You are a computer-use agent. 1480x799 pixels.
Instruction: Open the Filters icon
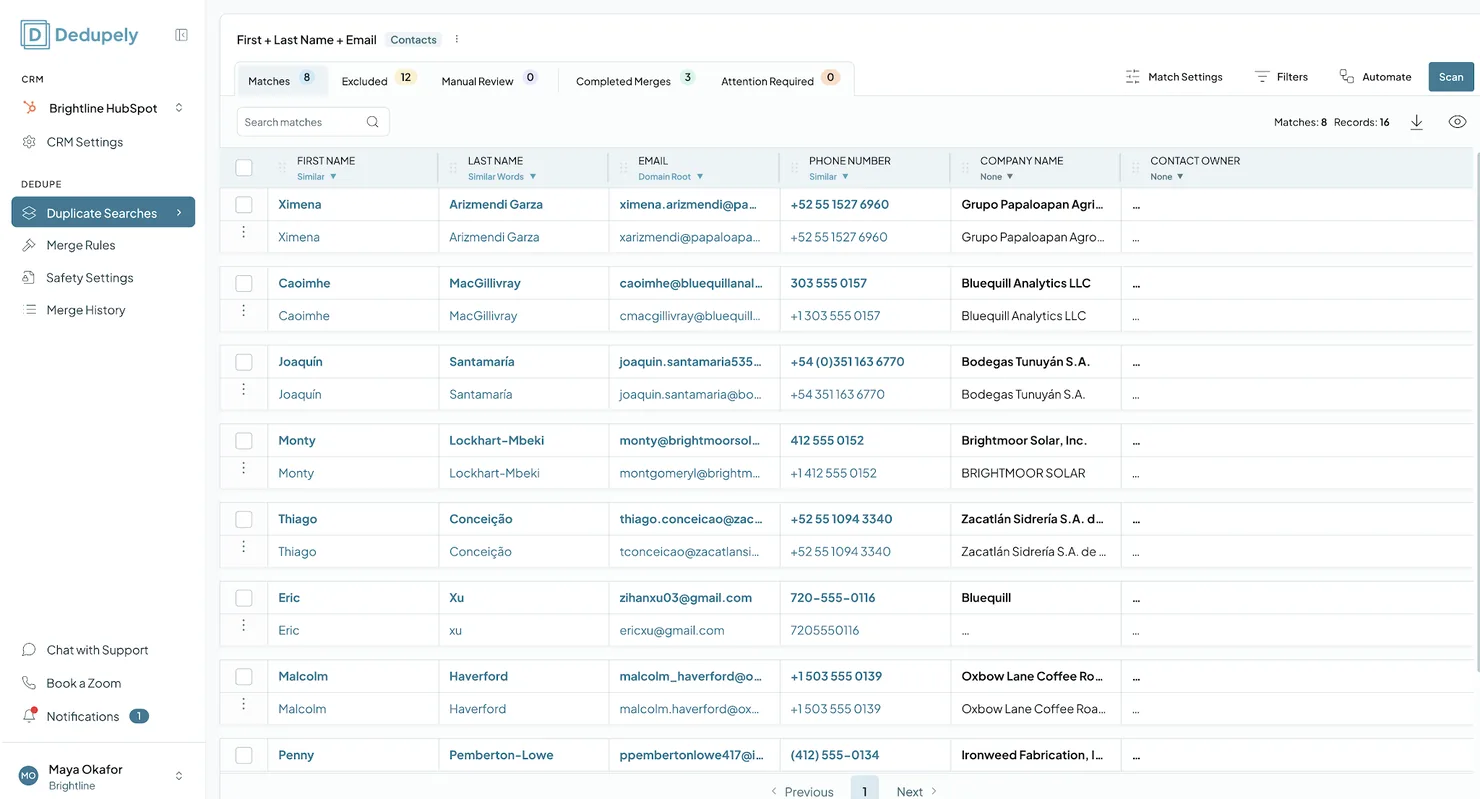pos(1262,77)
